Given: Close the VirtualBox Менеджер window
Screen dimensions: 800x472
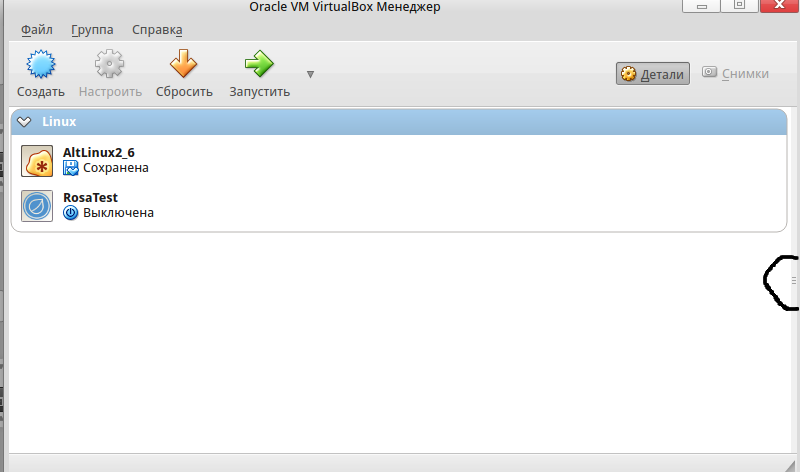Looking at the screenshot, I should [x=779, y=6].
